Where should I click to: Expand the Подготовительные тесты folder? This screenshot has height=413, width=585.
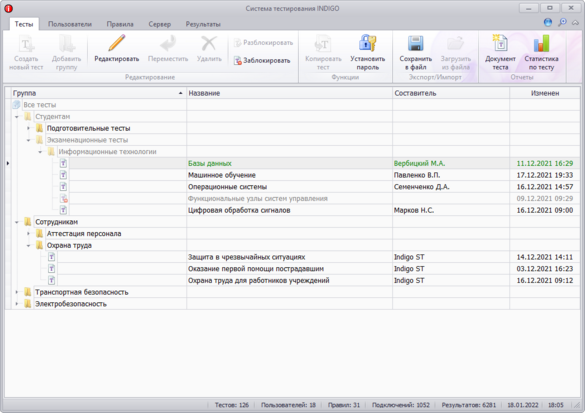pyautogui.click(x=28, y=128)
